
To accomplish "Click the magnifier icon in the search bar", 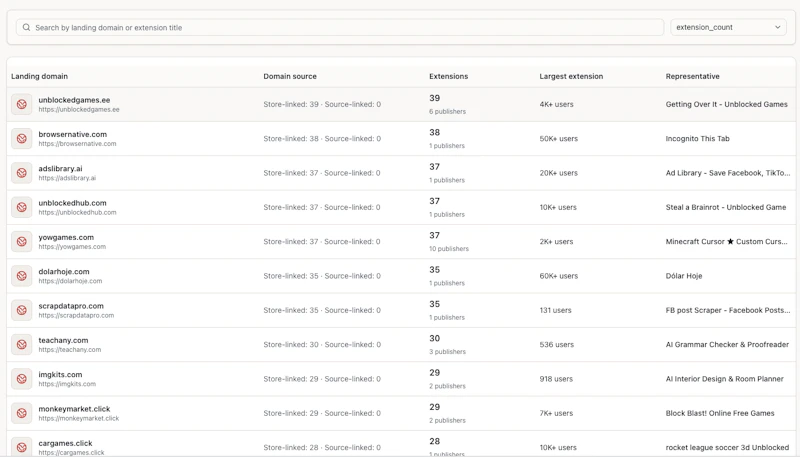I will 26,28.
